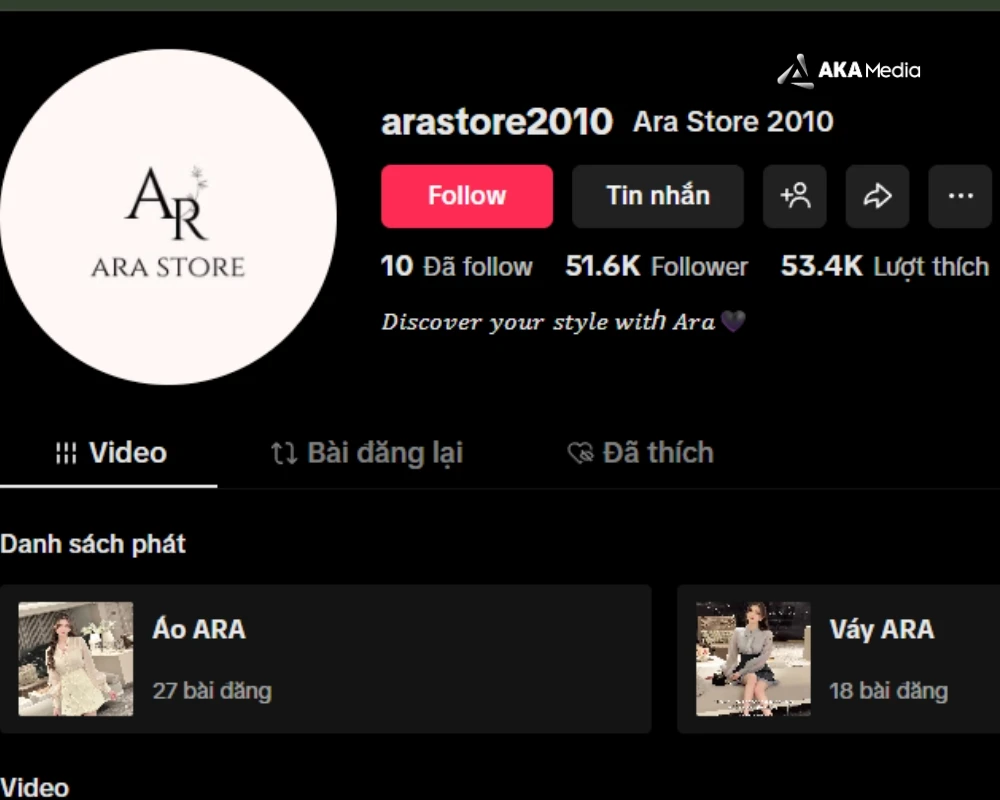
Task: Click the 53.4K Lượt thích count
Action: click(x=884, y=267)
